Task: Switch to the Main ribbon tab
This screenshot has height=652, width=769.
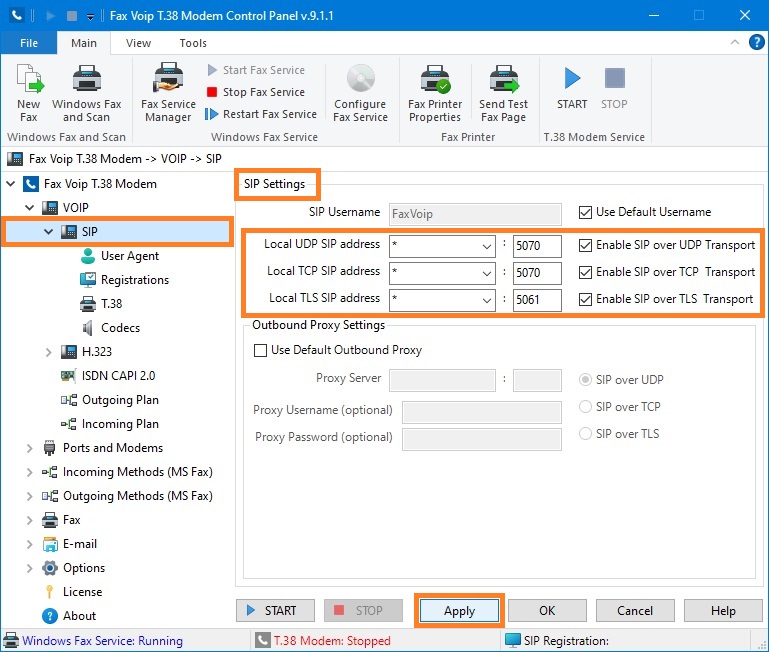Action: tap(84, 43)
